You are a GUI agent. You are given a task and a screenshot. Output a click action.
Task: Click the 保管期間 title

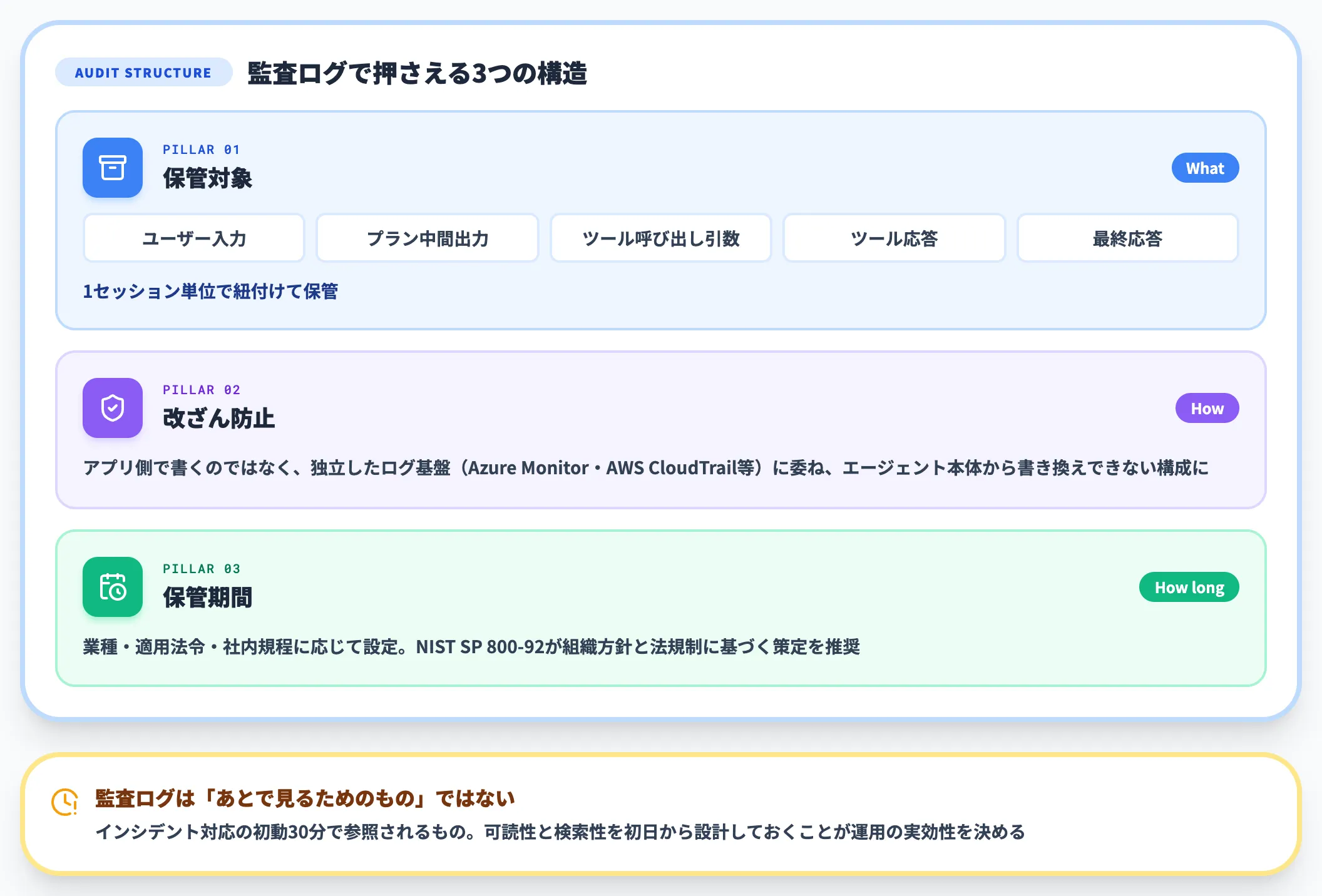pyautogui.click(x=207, y=598)
